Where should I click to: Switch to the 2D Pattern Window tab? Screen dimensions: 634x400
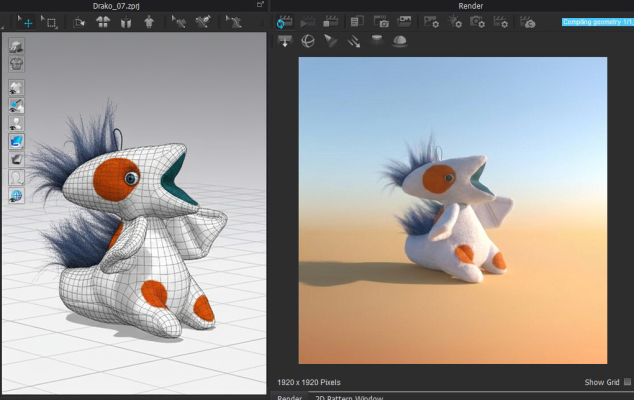tap(349, 397)
